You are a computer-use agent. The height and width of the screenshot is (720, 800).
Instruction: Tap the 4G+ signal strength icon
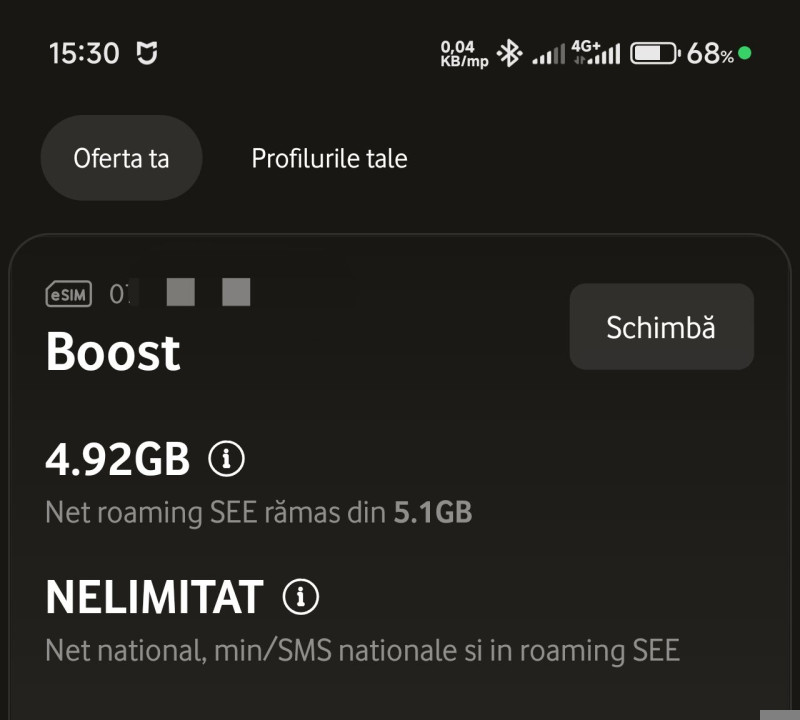(595, 53)
